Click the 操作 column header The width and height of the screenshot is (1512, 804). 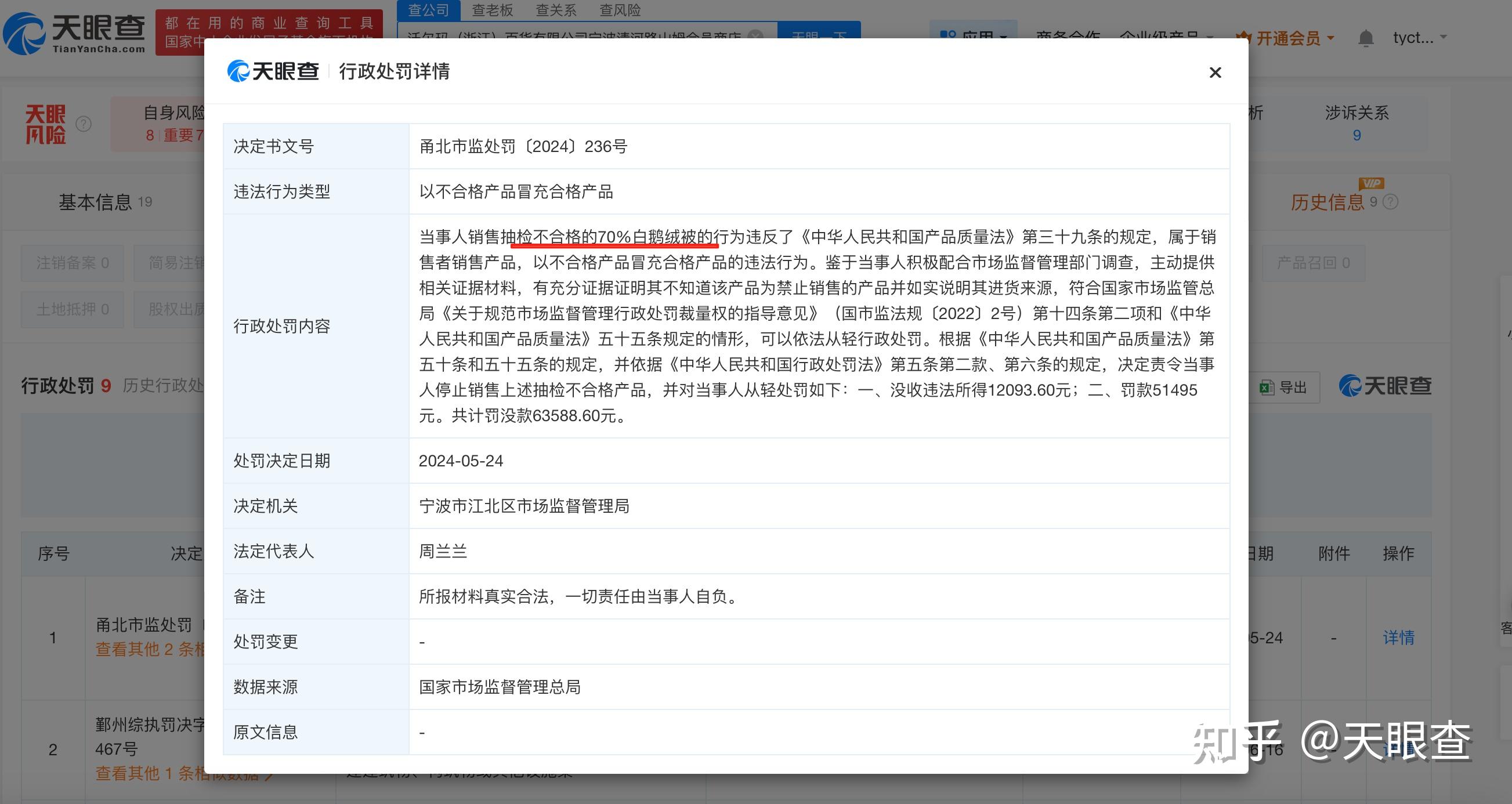coord(1398,553)
